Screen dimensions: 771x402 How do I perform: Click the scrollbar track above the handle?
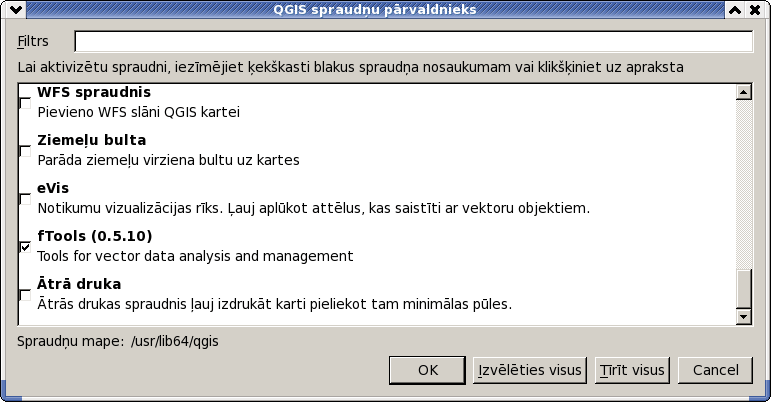coord(743,184)
